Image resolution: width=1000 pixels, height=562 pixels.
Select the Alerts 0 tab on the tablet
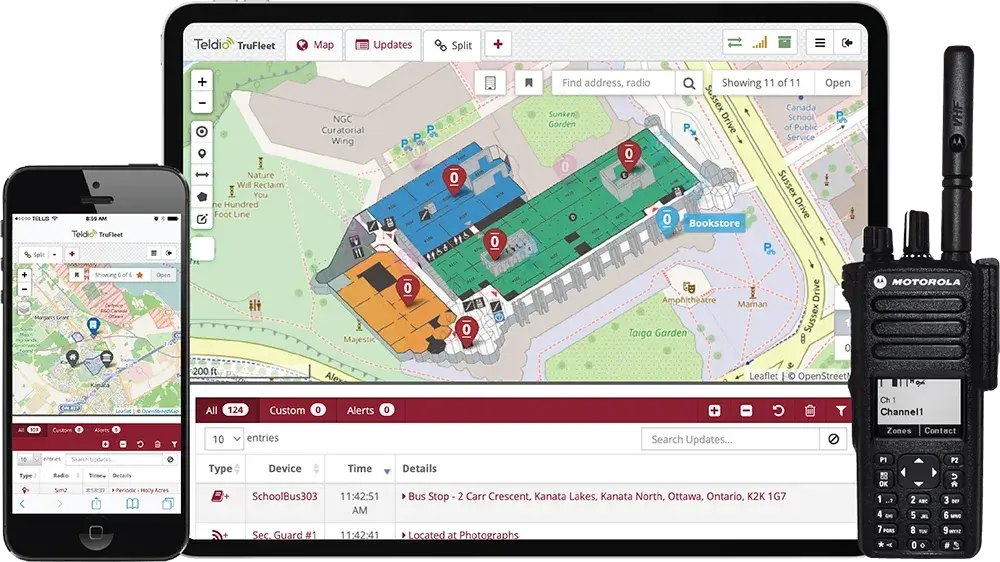(370, 410)
